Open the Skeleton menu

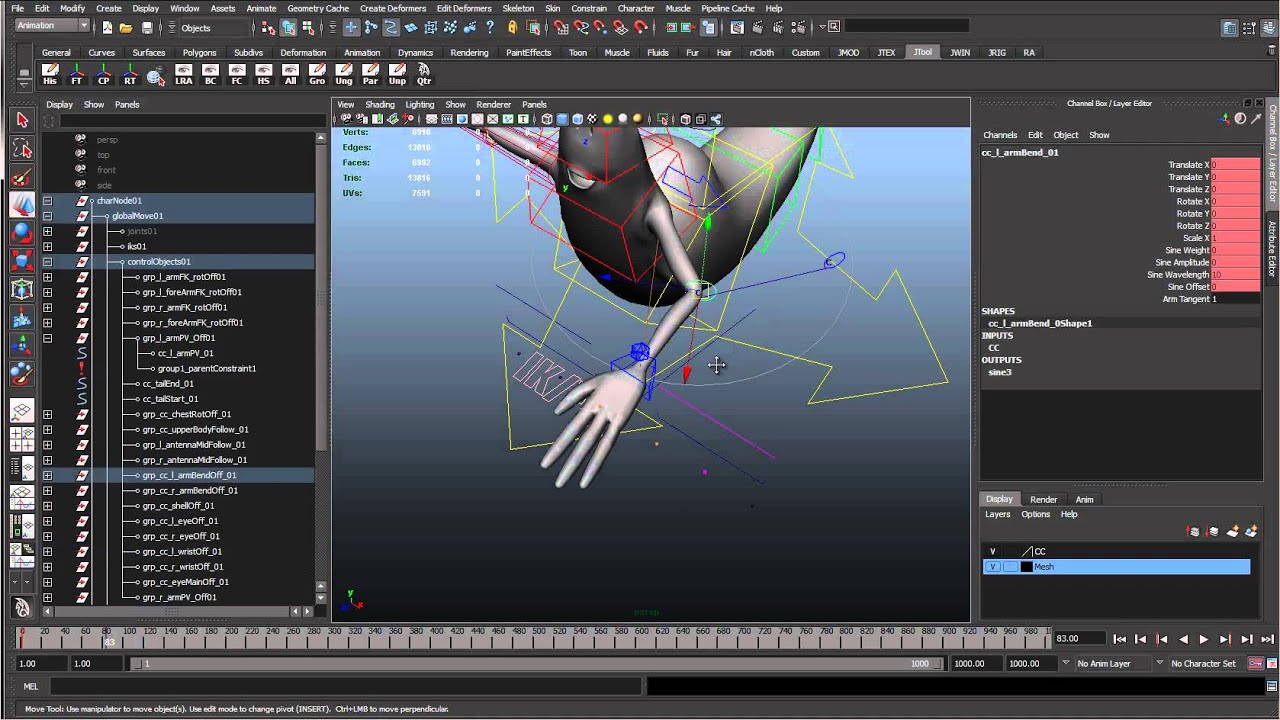point(518,8)
